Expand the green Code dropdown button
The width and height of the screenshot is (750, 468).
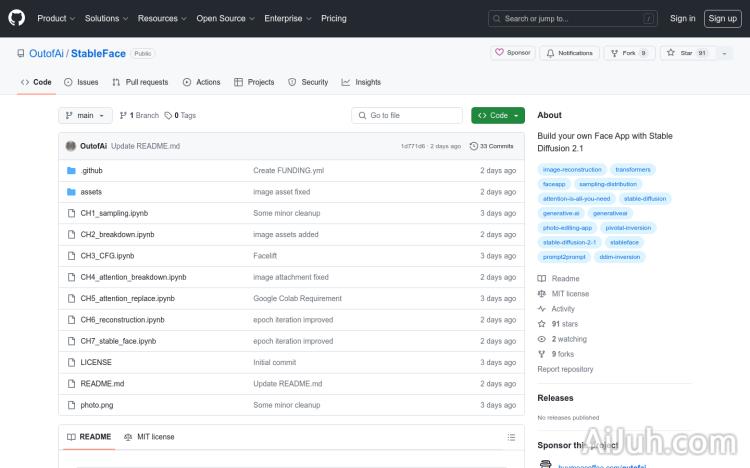(497, 116)
